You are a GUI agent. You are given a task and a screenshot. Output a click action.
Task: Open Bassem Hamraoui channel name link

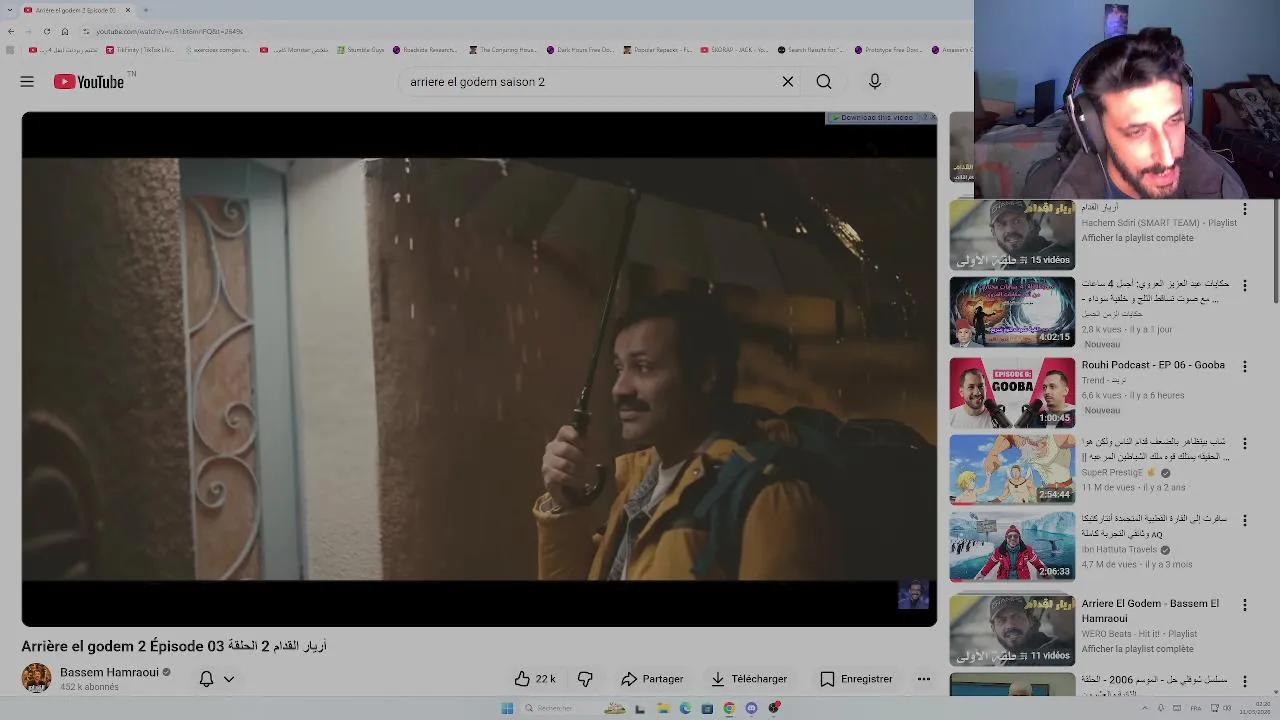[109, 673]
